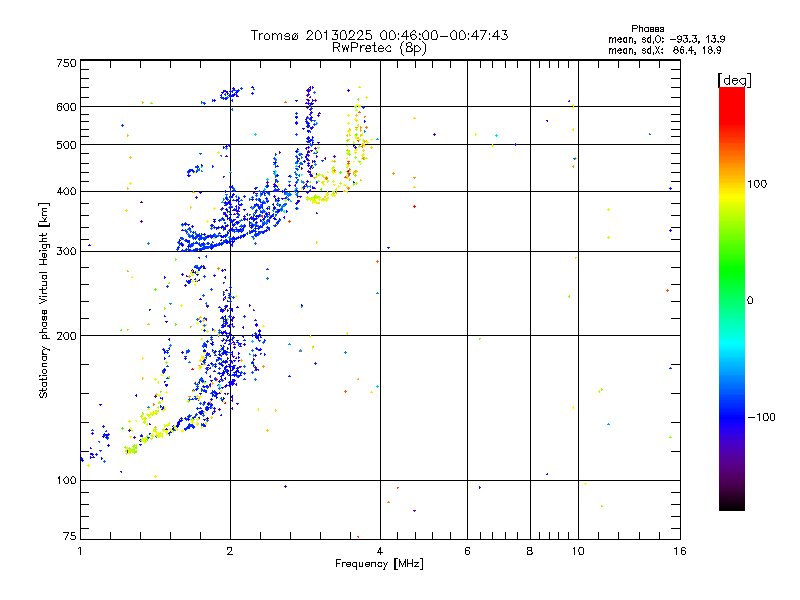Click the '[deg]' colorbar unit label

click(x=734, y=80)
